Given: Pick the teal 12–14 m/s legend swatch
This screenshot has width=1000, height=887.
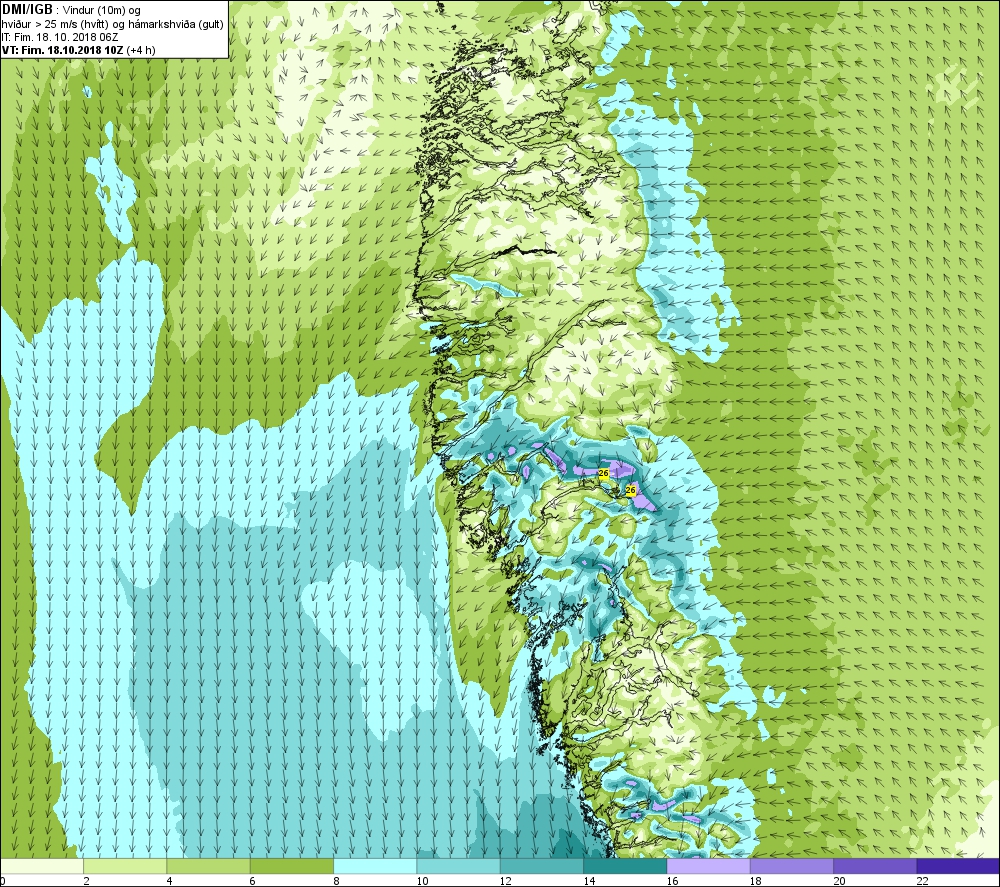Looking at the screenshot, I should [541, 866].
